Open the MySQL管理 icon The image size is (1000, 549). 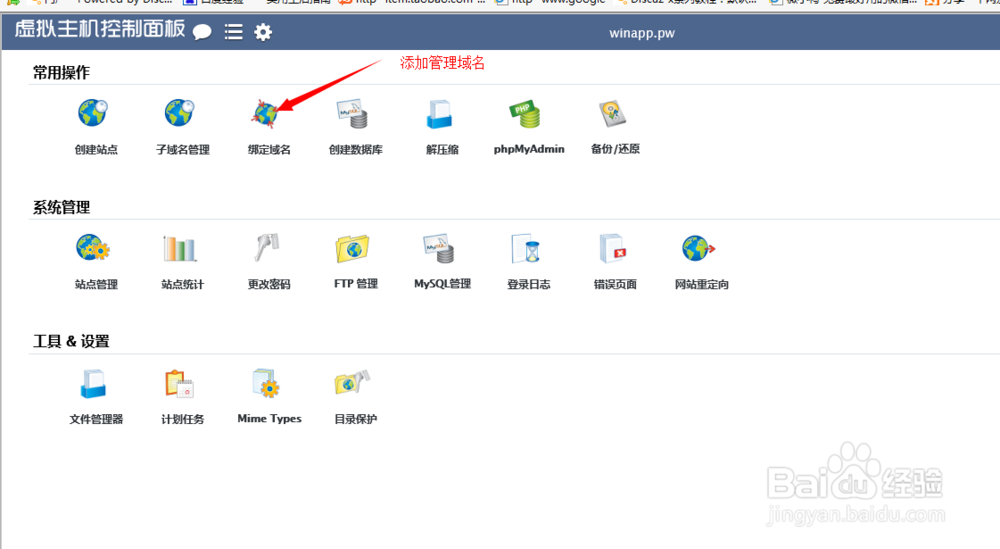tap(439, 249)
